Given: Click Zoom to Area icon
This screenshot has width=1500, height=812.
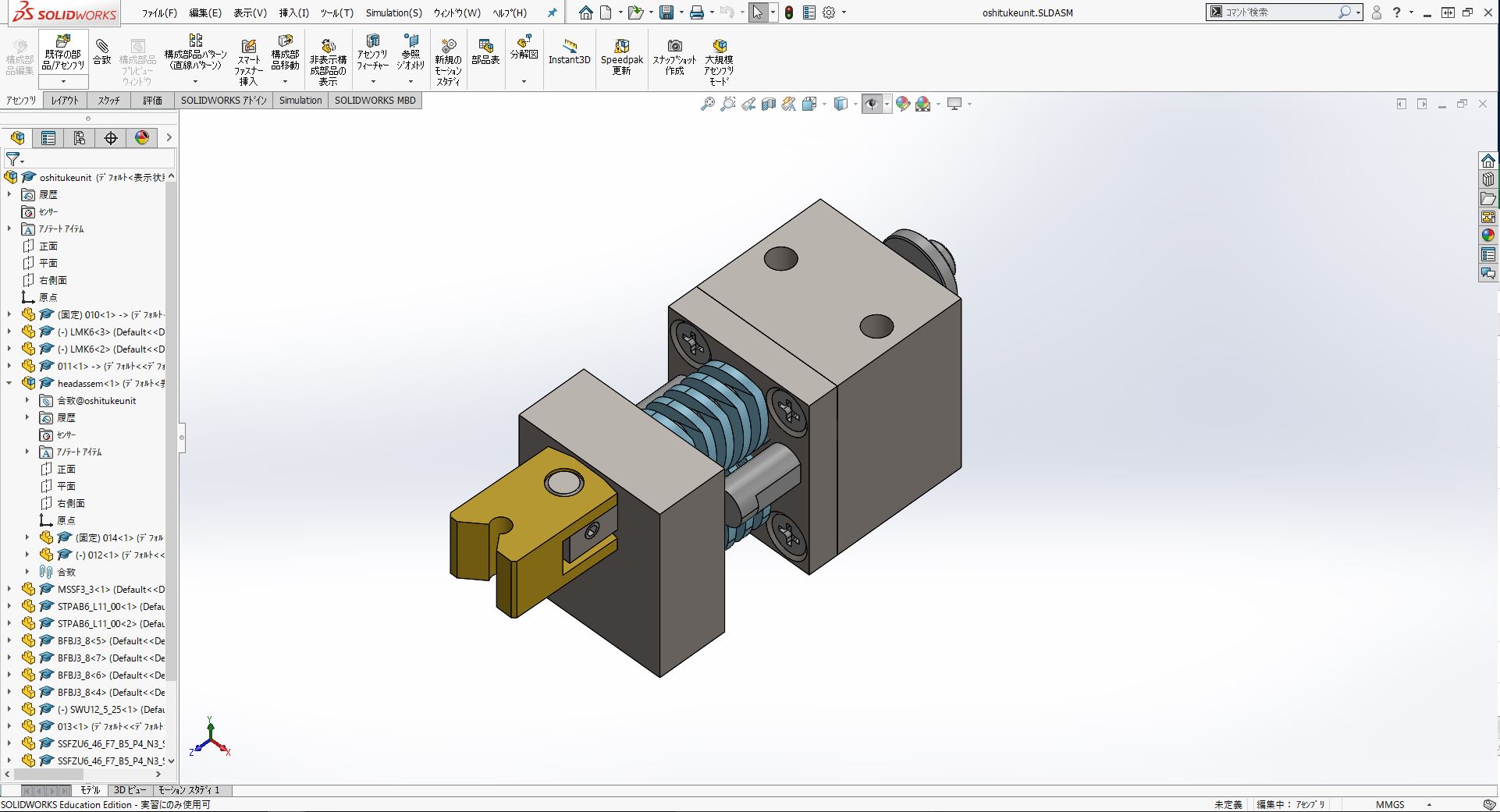Looking at the screenshot, I should [x=727, y=104].
